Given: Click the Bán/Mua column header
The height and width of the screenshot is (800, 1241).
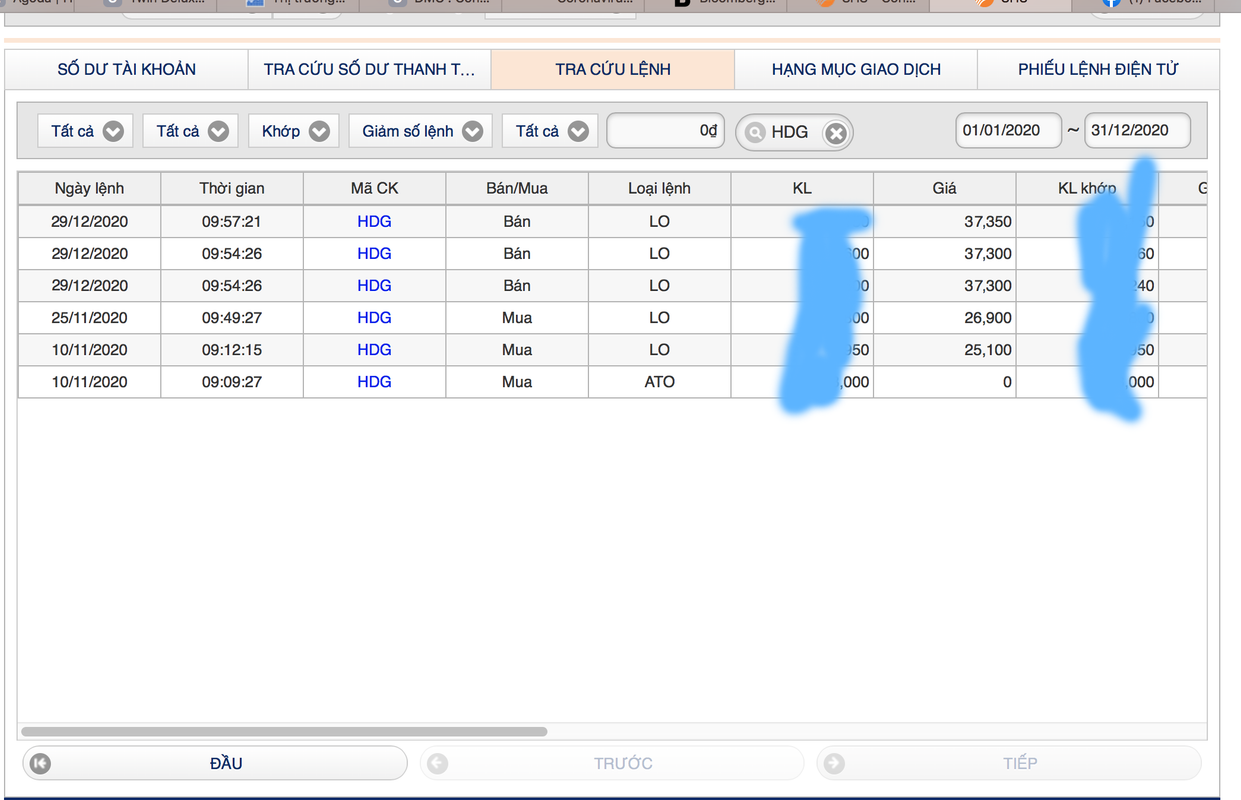Looking at the screenshot, I should pyautogui.click(x=517, y=188).
